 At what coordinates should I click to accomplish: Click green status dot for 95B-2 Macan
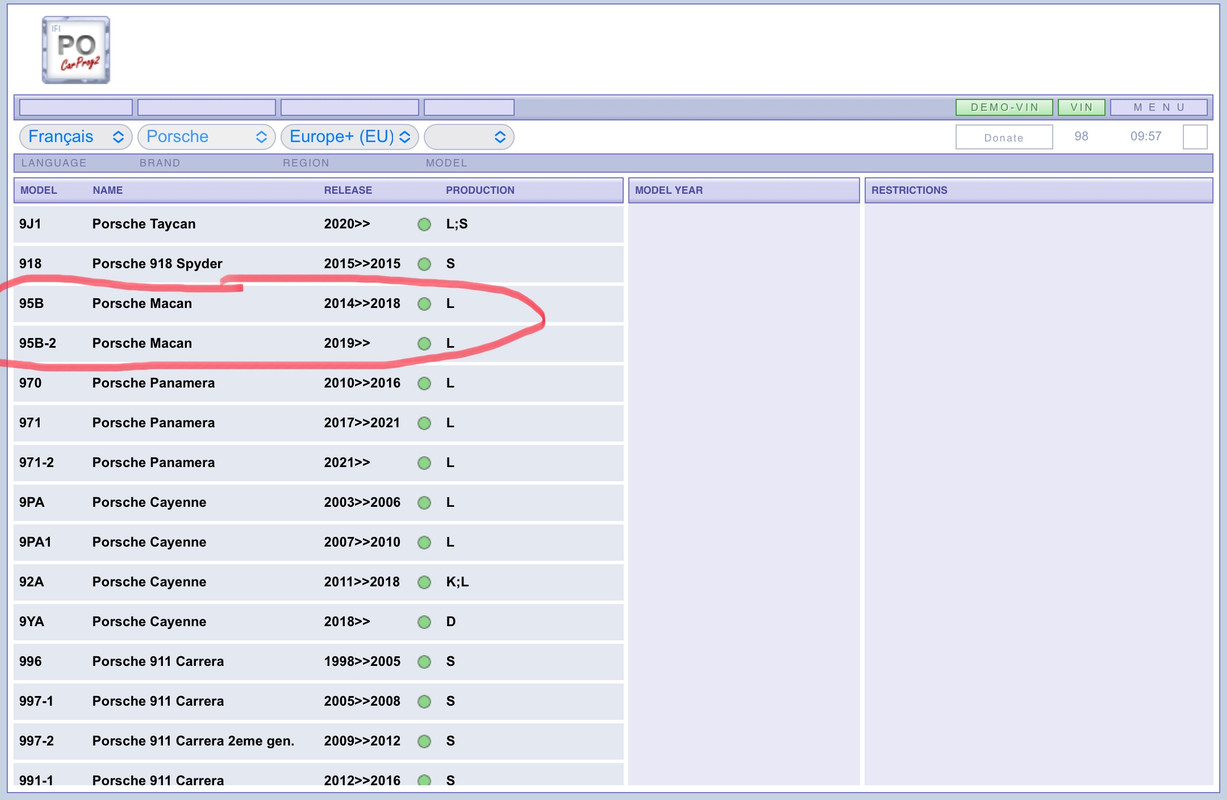pos(424,344)
